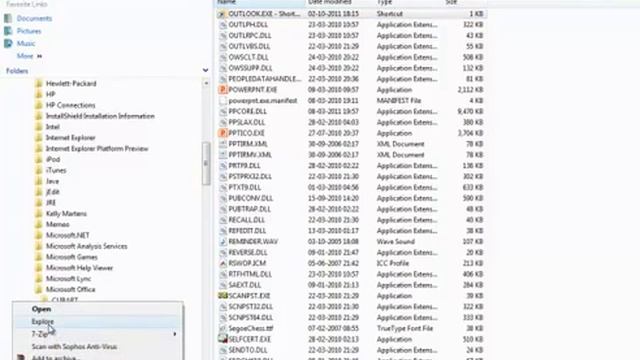Click the powerpnt.exe.manifest file icon
The height and width of the screenshot is (360, 640).
(x=222, y=100)
